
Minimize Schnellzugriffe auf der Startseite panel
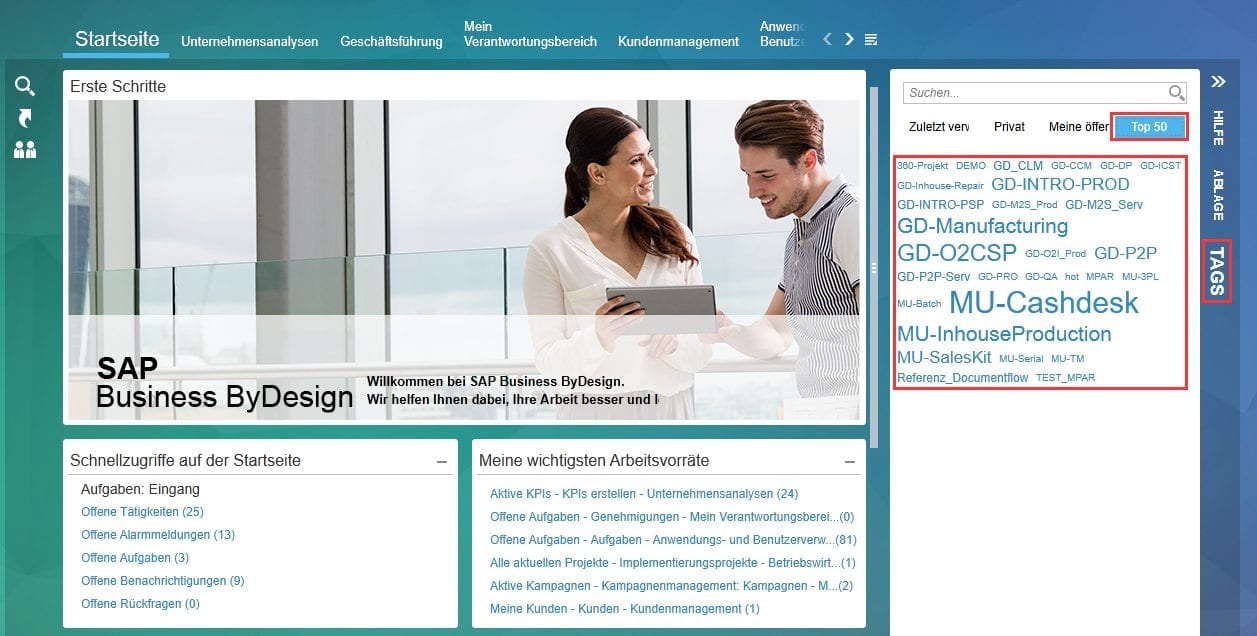click(441, 462)
